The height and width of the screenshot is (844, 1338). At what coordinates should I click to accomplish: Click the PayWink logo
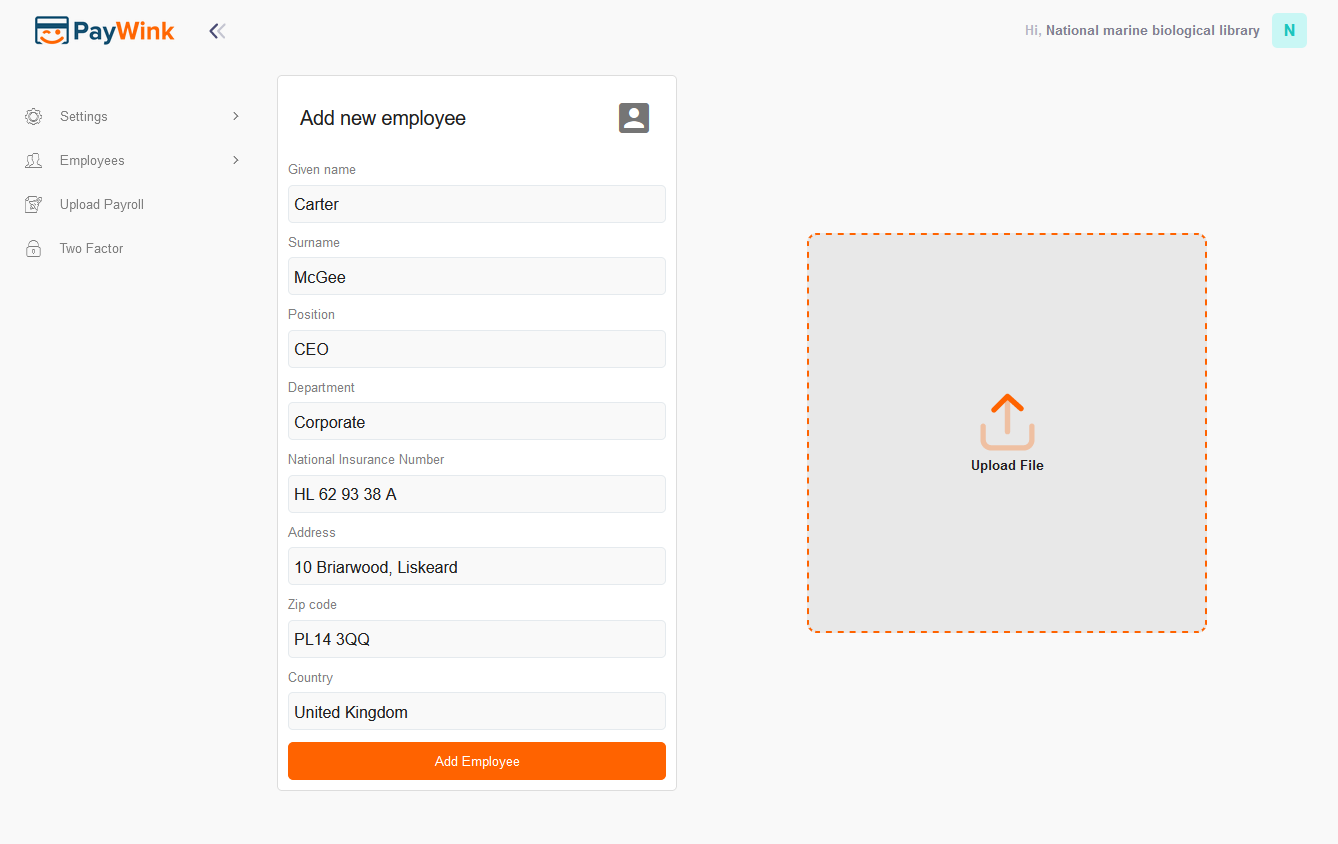click(104, 31)
